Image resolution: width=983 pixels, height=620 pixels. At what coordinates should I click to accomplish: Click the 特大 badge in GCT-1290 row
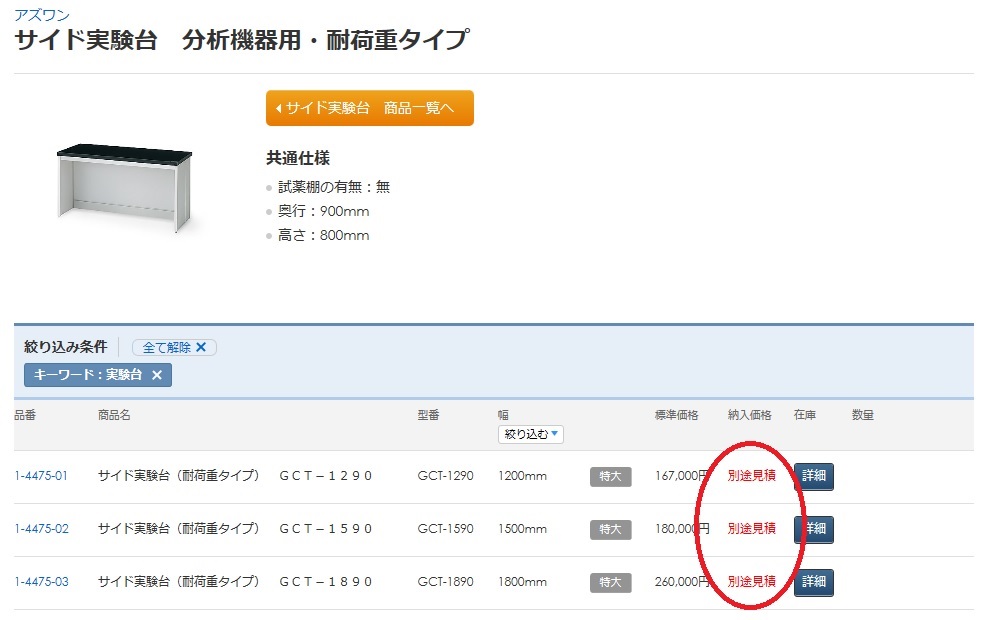[x=611, y=476]
